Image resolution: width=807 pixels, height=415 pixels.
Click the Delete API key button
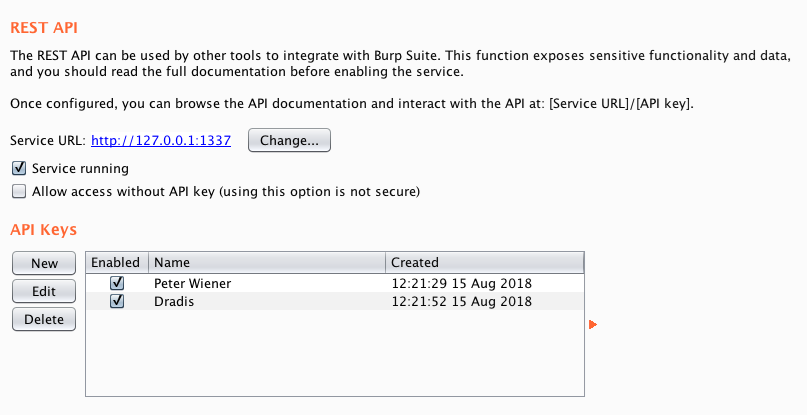click(x=44, y=319)
